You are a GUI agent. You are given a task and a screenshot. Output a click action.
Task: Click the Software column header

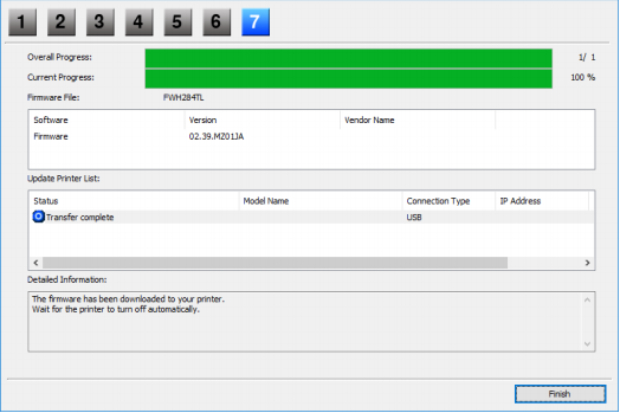click(107, 120)
